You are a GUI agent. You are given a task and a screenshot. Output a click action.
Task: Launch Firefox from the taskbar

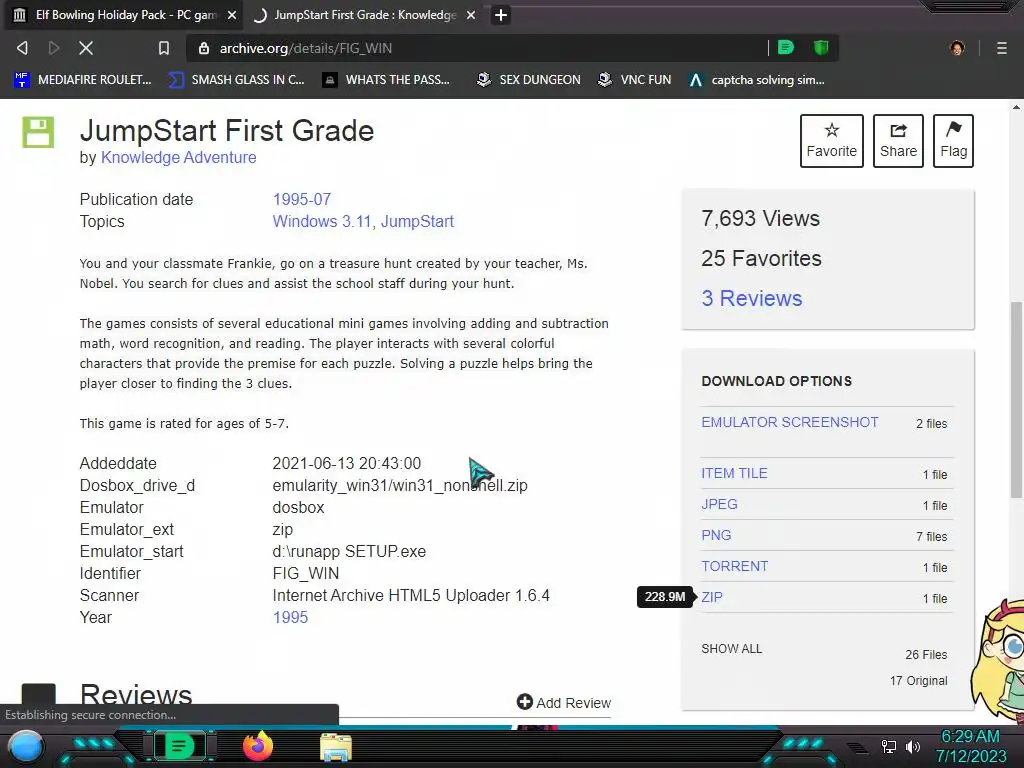point(257,746)
